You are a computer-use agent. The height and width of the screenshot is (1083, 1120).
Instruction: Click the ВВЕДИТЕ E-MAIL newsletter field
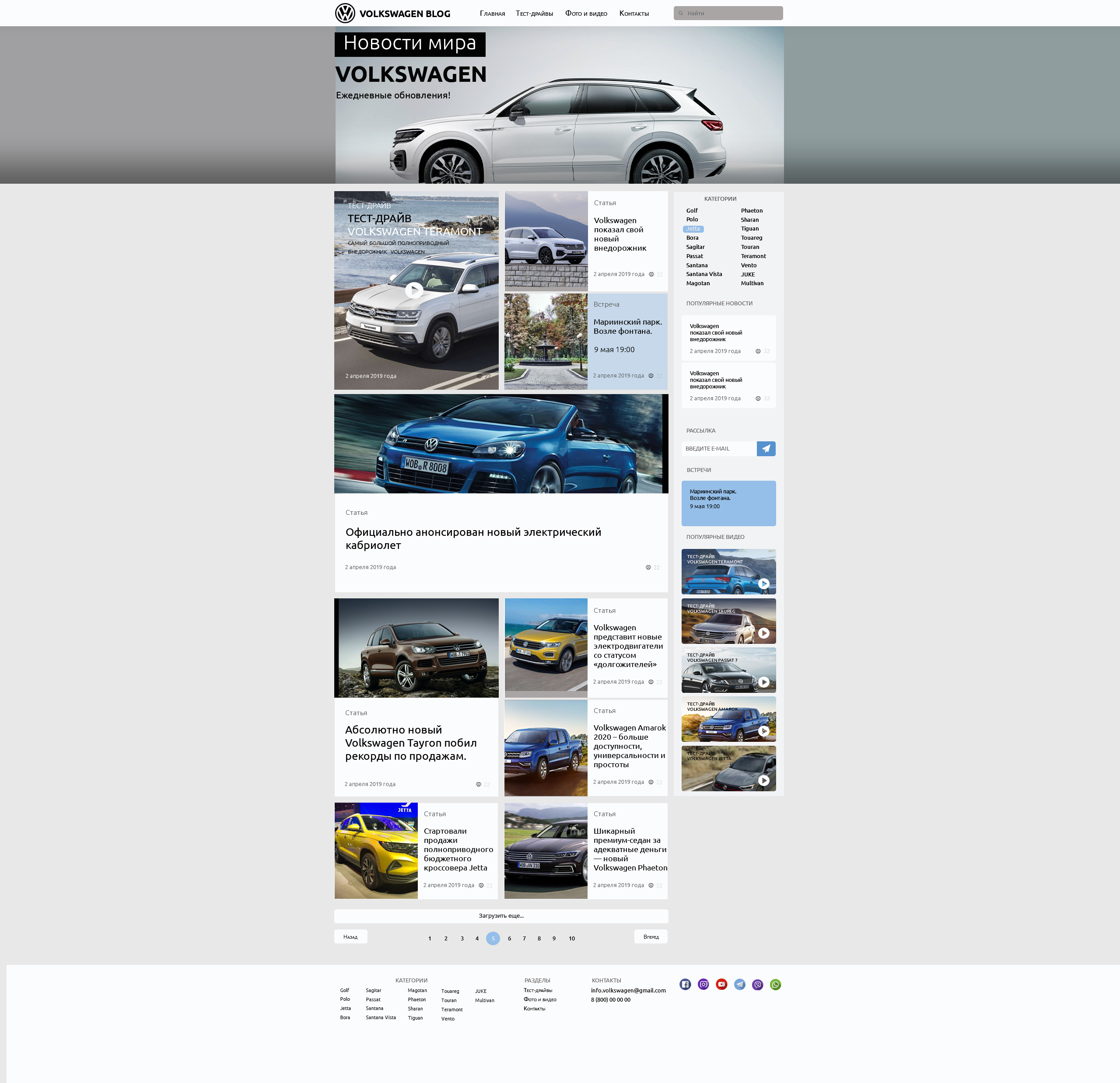pos(719,448)
